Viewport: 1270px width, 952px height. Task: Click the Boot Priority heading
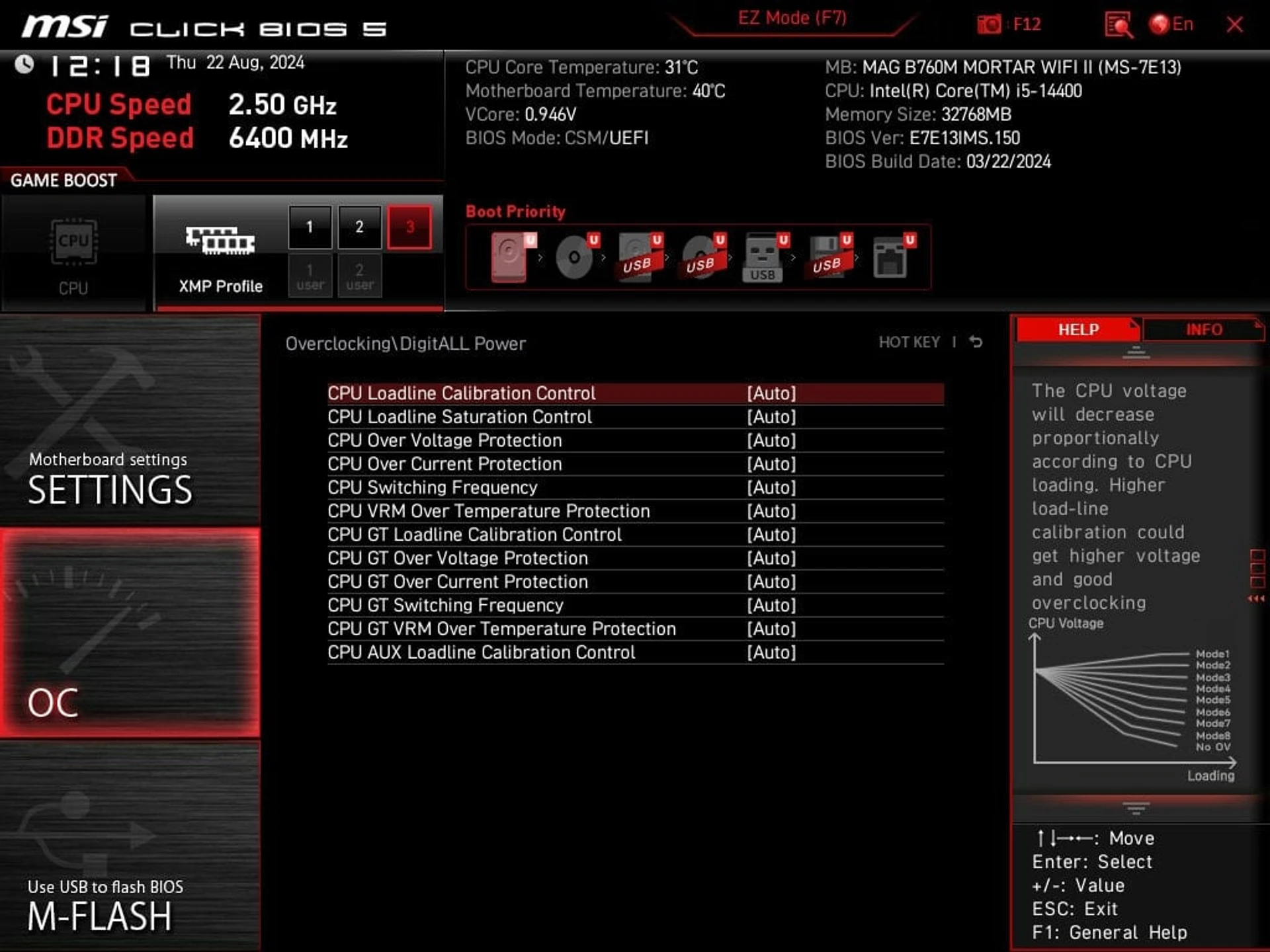click(515, 212)
